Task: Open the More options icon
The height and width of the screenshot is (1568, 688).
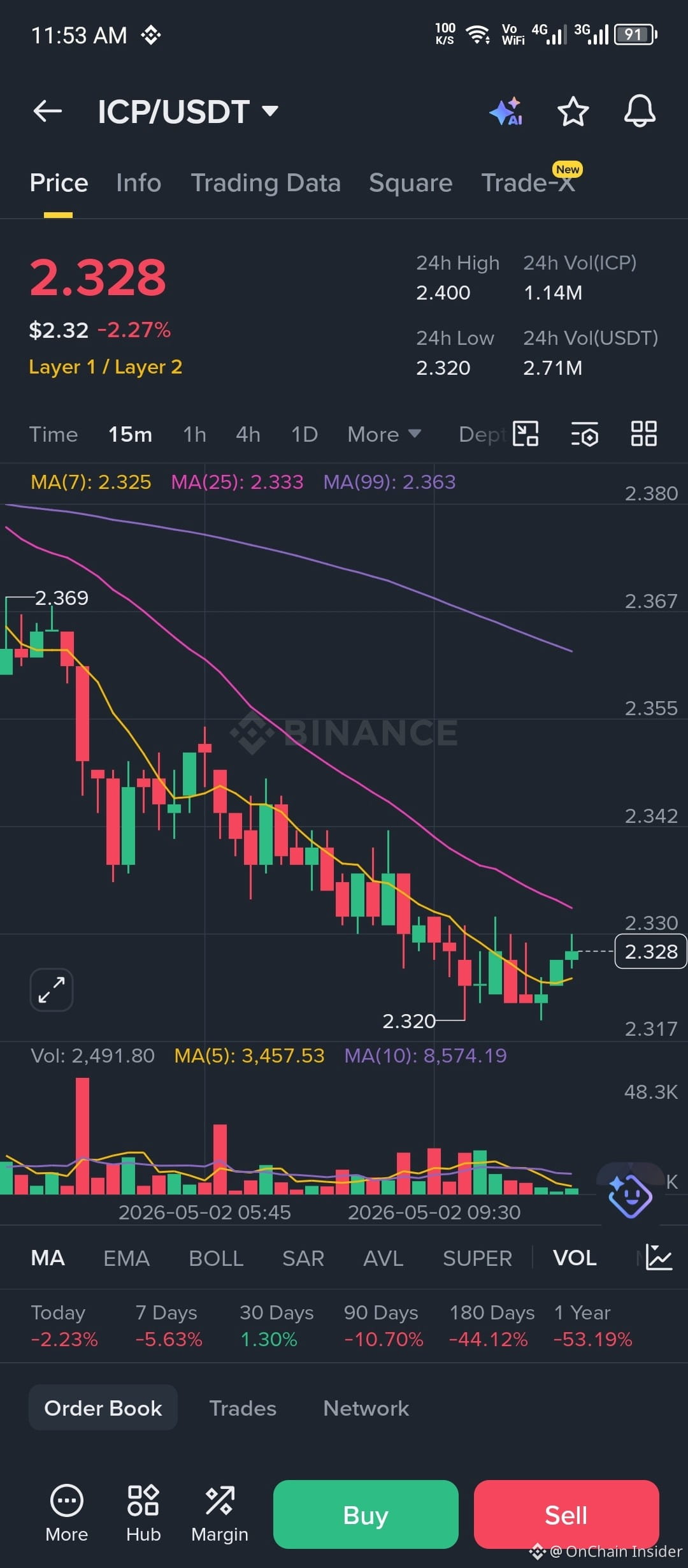Action: pos(67,1514)
